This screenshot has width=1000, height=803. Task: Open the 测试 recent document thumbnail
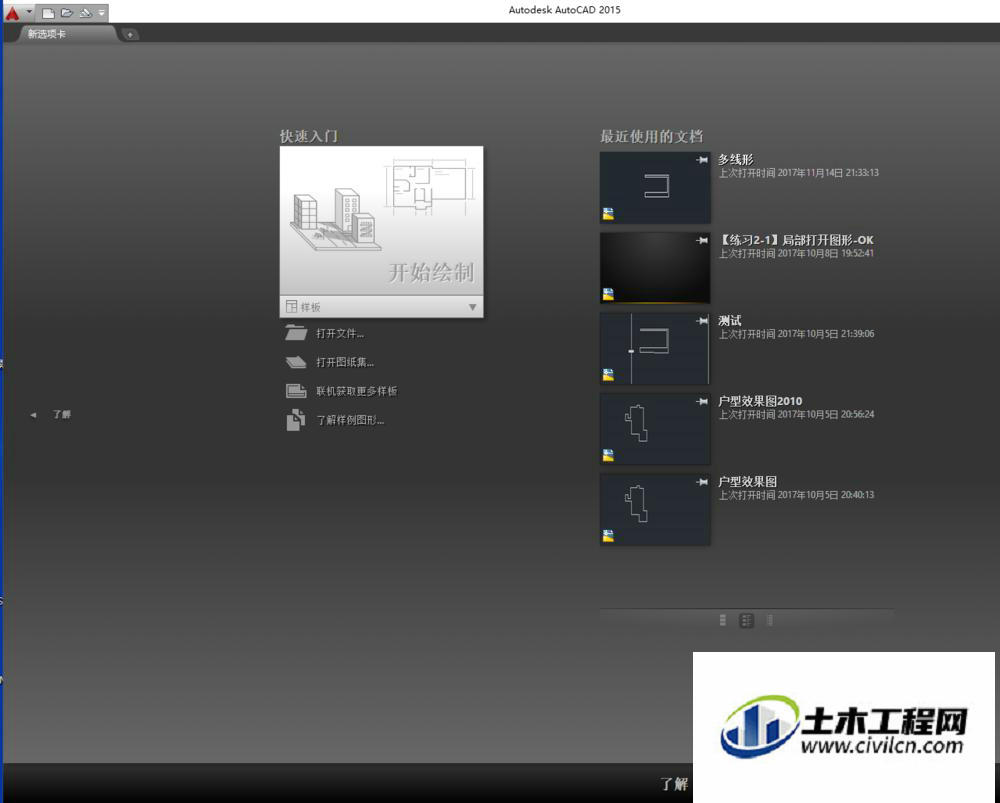tap(655, 348)
